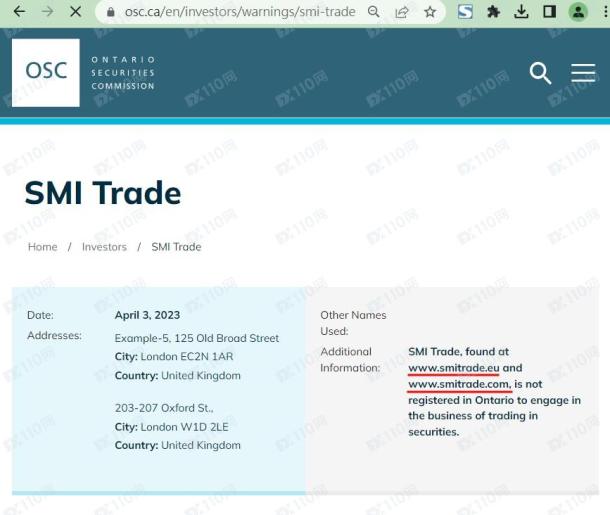
Task: Stop loading the page with X button
Action: coord(75,12)
